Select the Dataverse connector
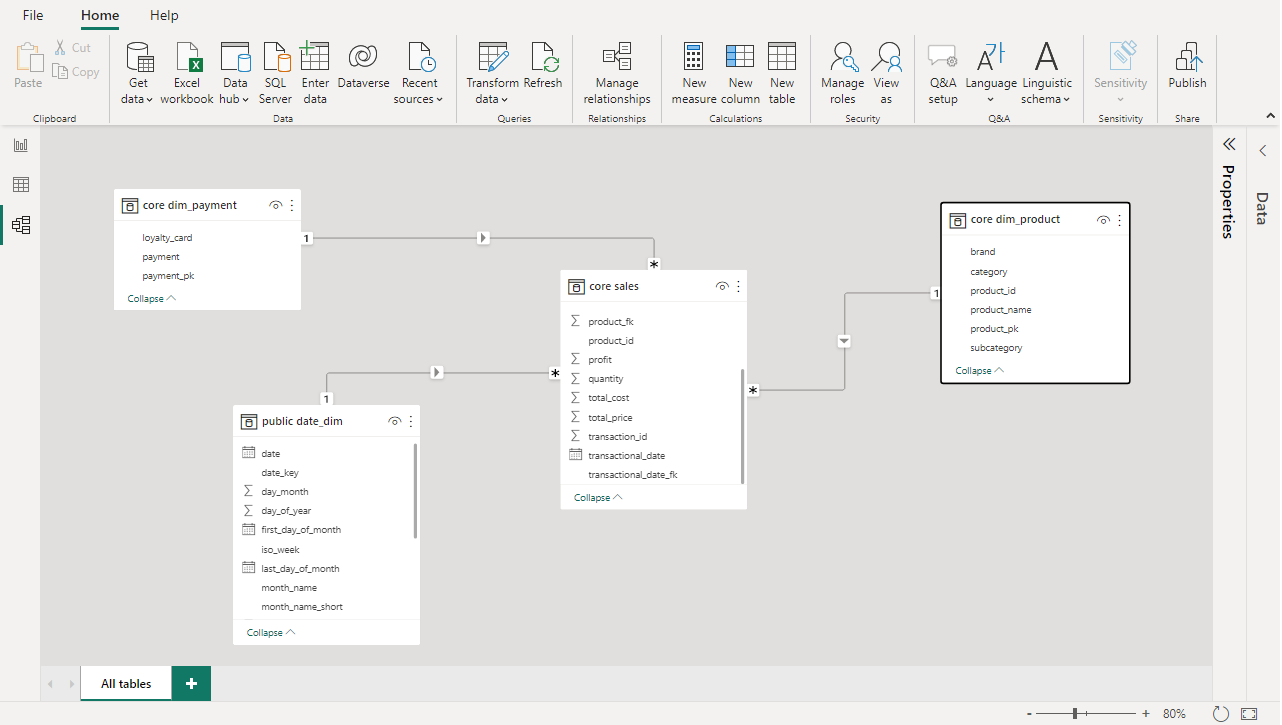Screen dimensions: 1282x725 362,70
